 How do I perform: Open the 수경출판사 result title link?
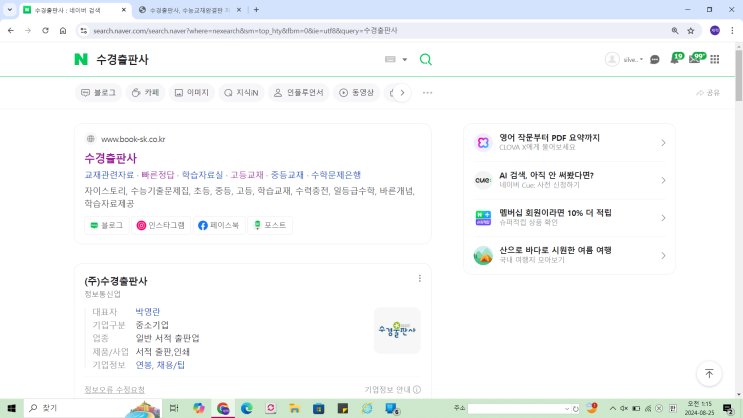pos(110,158)
